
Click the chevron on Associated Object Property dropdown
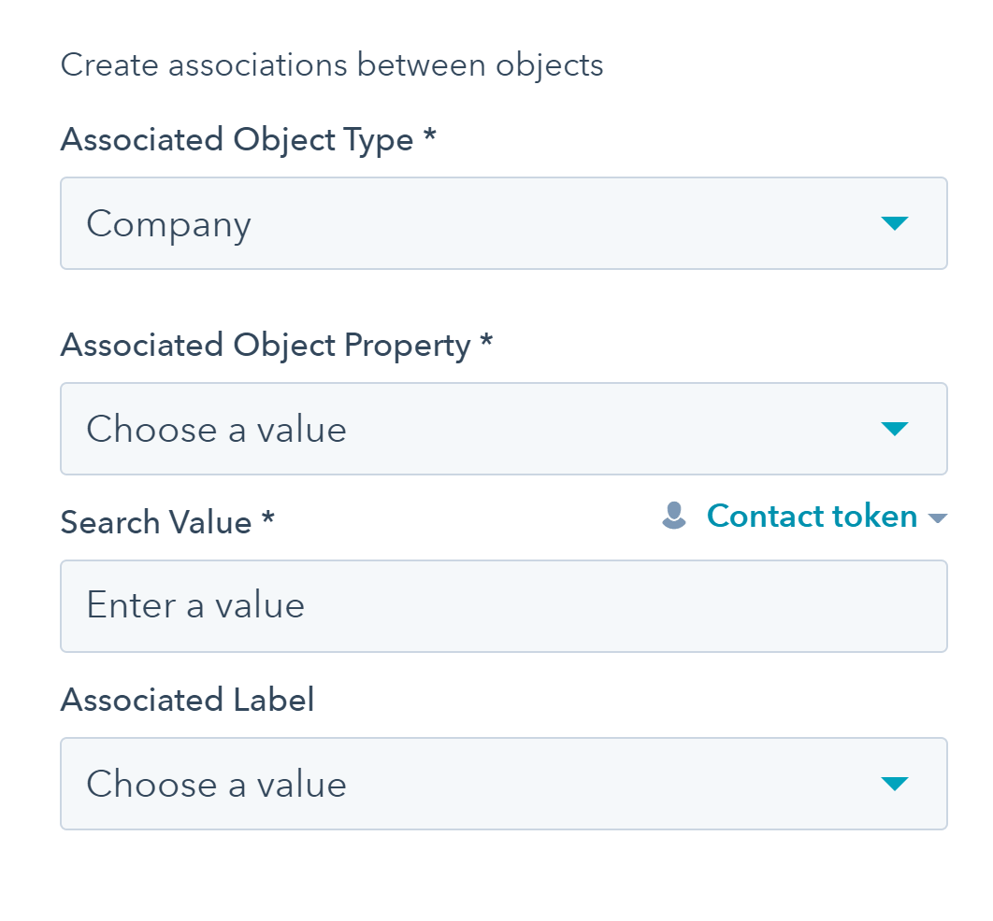897,429
